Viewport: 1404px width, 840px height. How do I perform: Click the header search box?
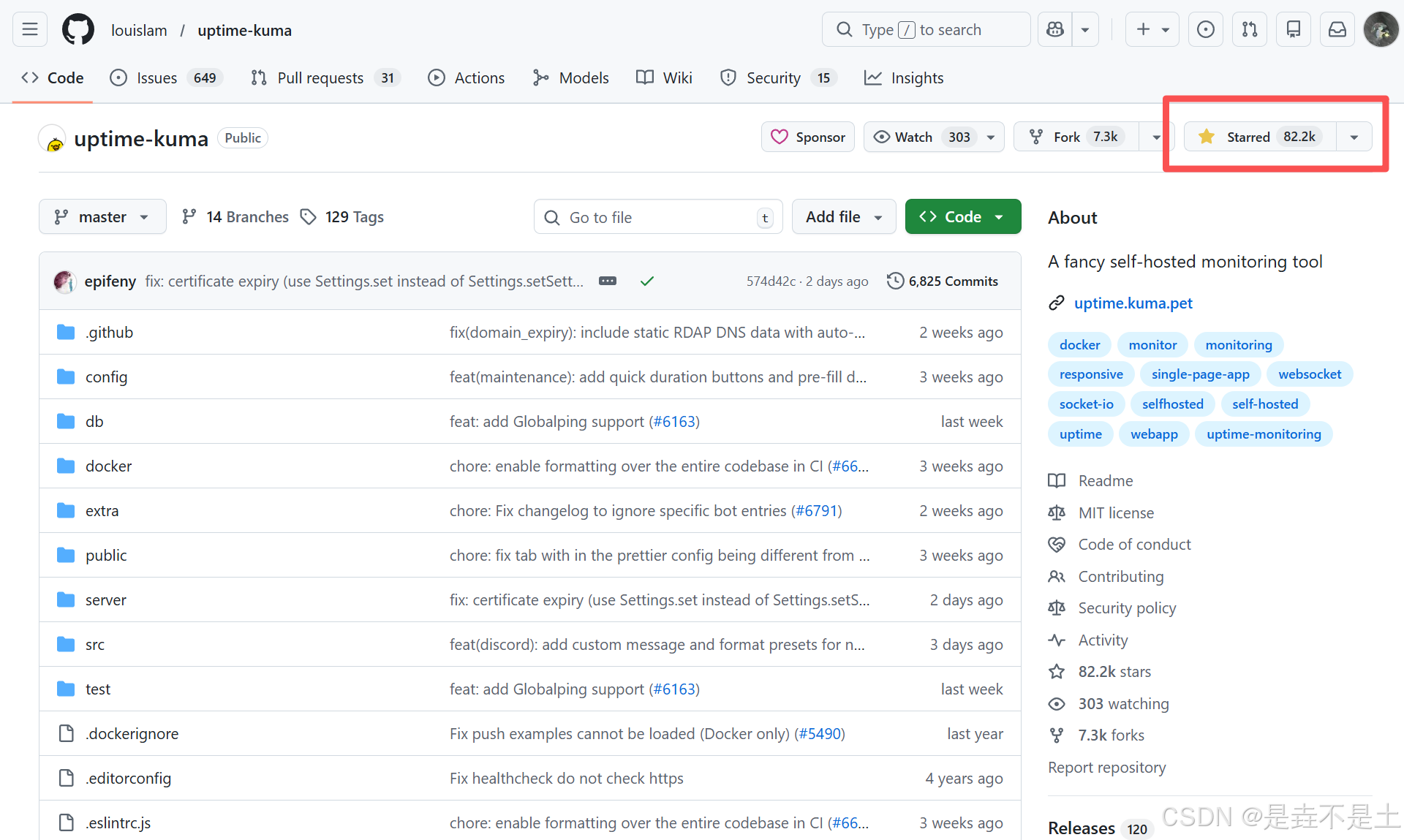(926, 30)
